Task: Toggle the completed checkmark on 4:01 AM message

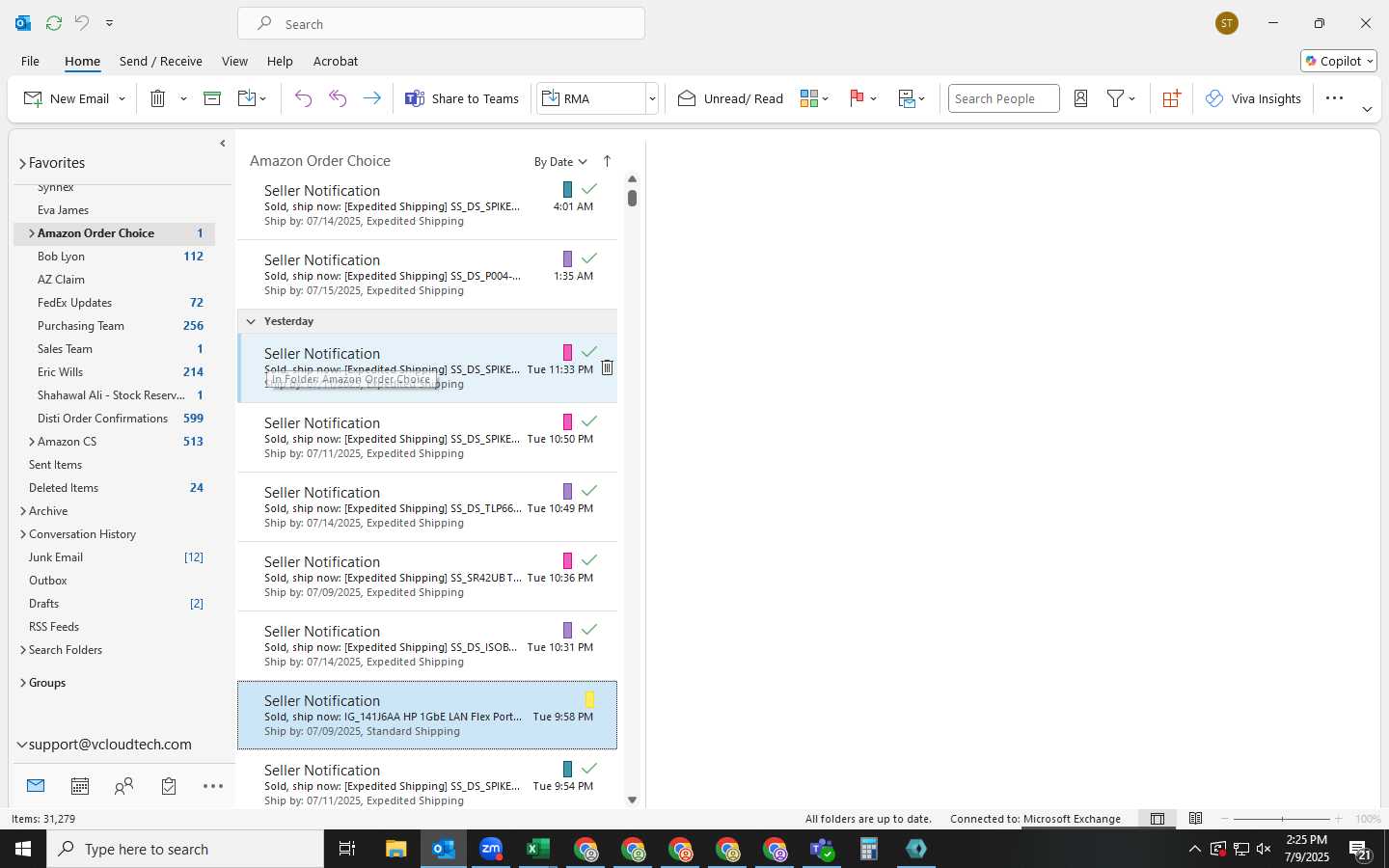Action: (x=589, y=189)
